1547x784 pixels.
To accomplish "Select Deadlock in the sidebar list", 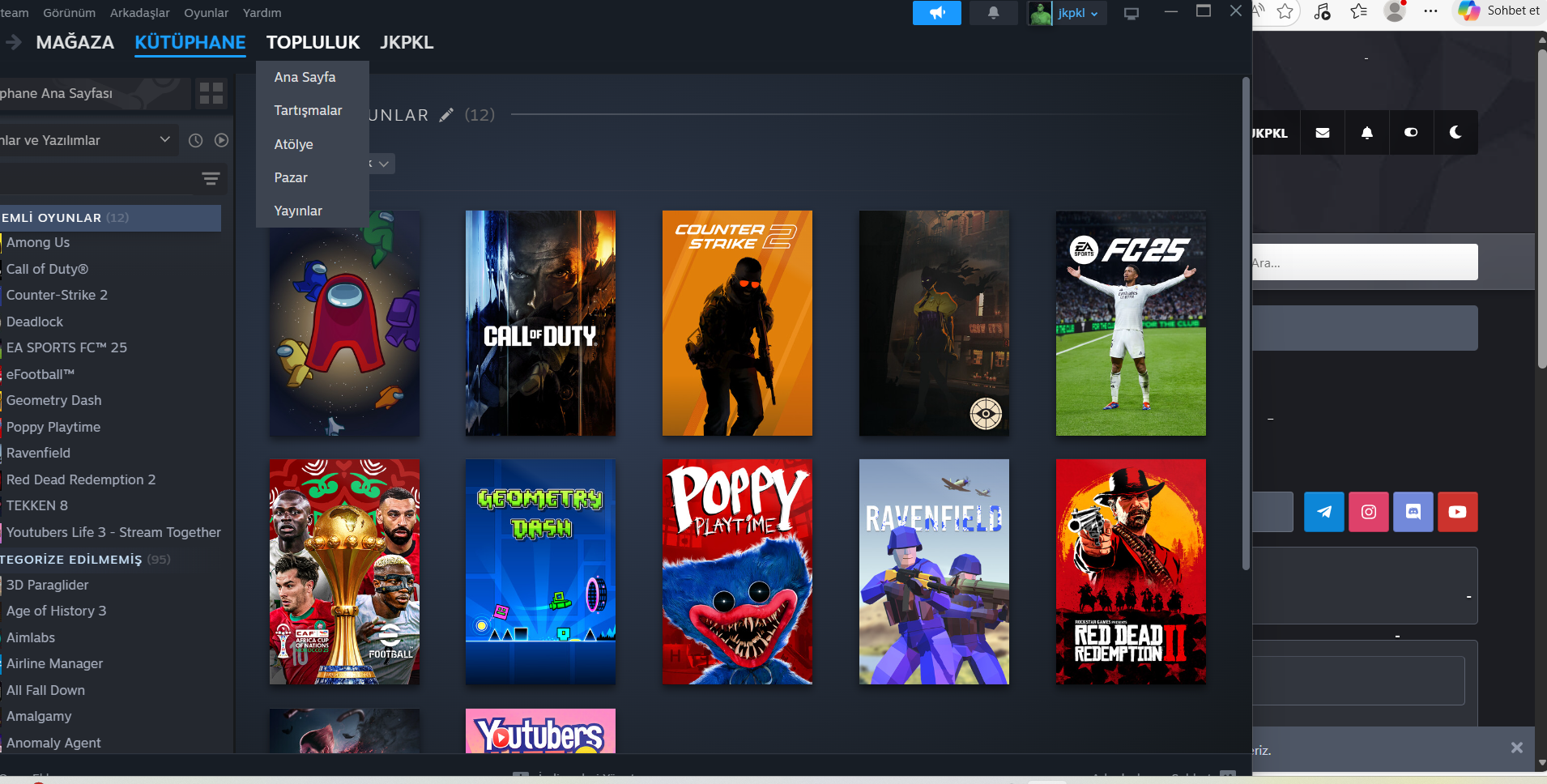I will [35, 322].
